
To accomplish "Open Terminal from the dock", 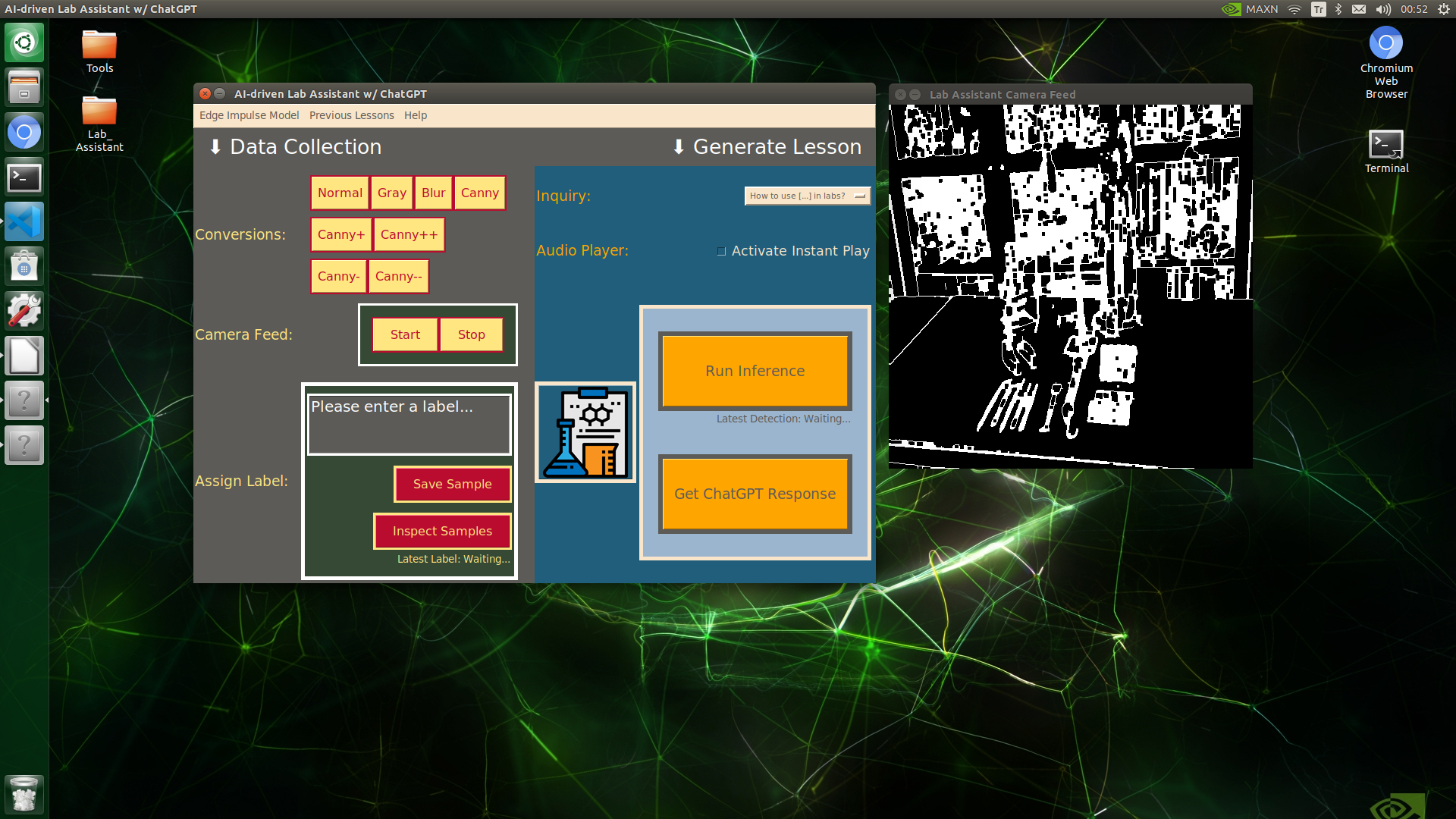I will click(x=24, y=177).
